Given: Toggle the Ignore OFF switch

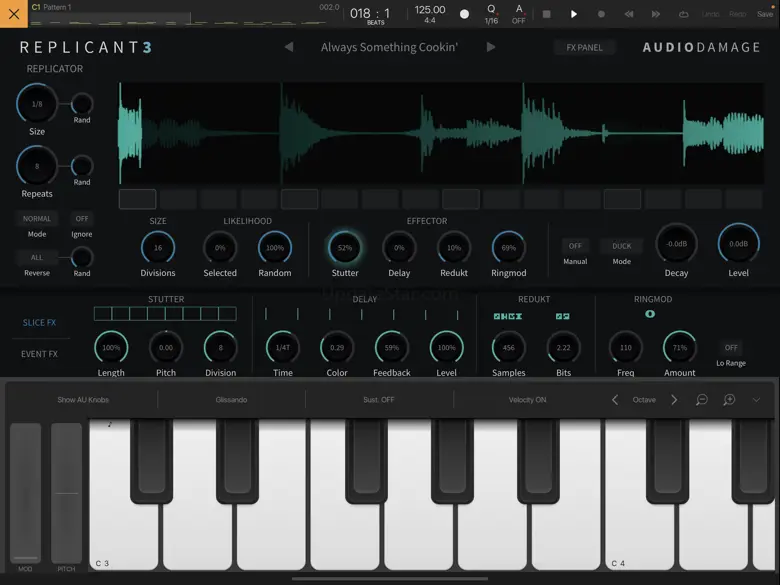Looking at the screenshot, I should click(82, 218).
